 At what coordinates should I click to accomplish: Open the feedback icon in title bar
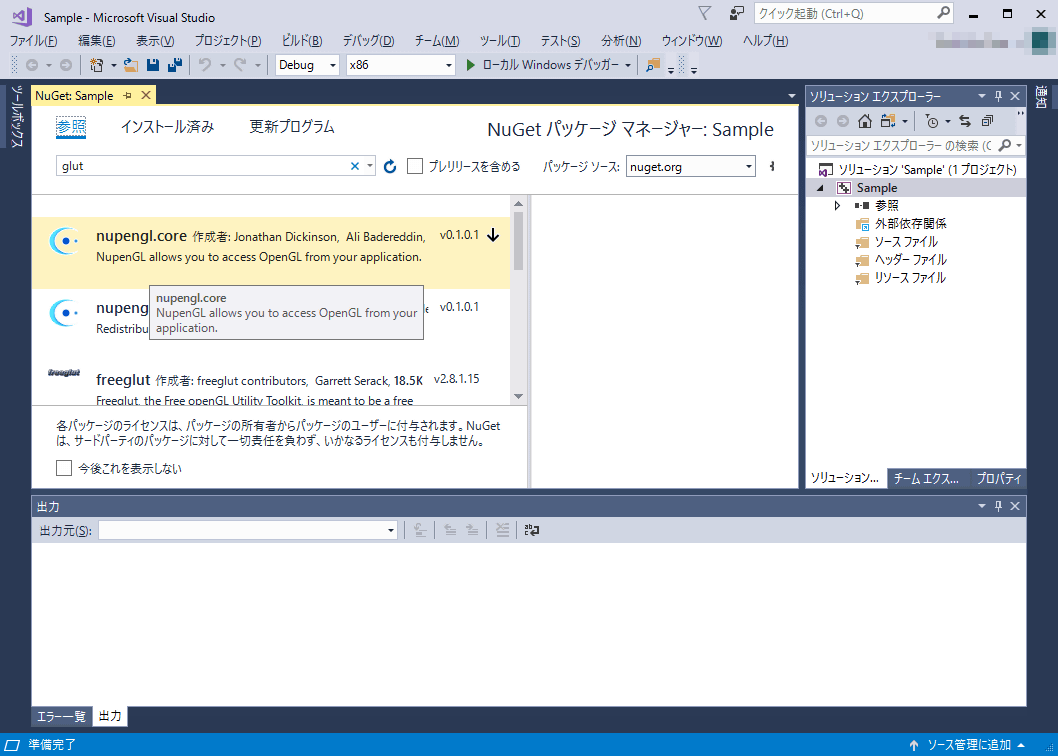pyautogui.click(x=736, y=13)
